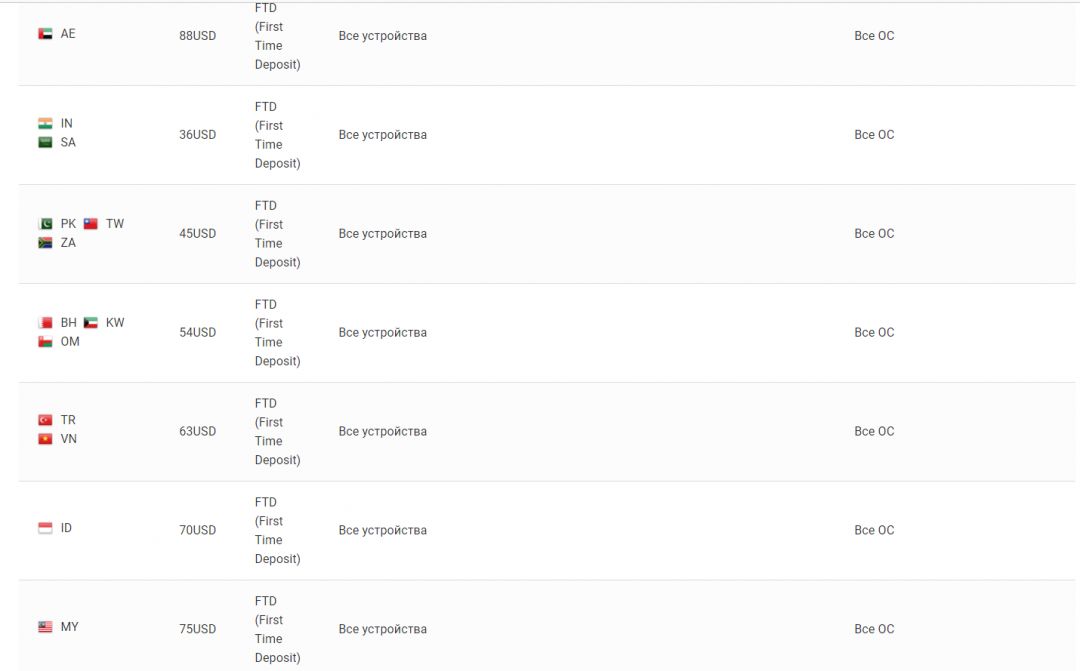The image size is (1080, 671).
Task: Select the Turkey TR flag icon
Action: click(45, 420)
